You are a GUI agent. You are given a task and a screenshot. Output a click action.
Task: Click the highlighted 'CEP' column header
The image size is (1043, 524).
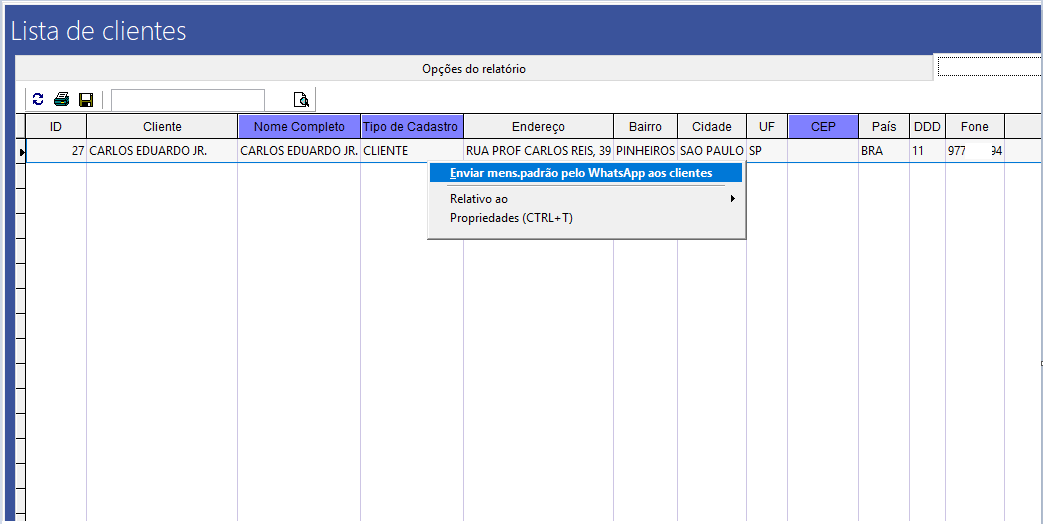[822, 127]
